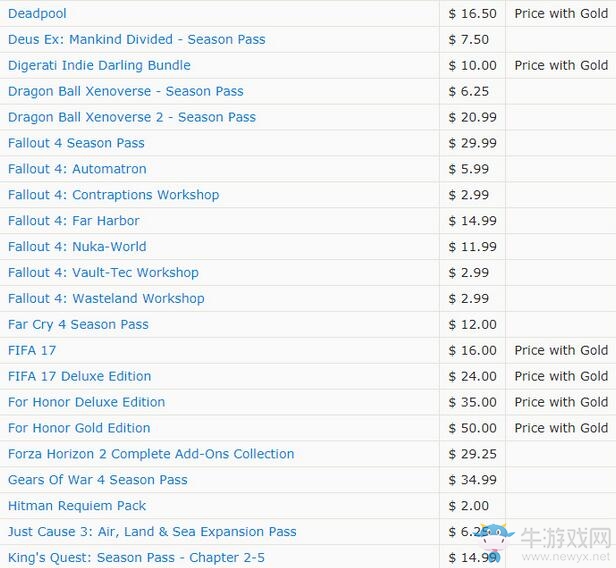Click Price with Gold note in Digerati row
616x568 pixels.
tap(561, 66)
